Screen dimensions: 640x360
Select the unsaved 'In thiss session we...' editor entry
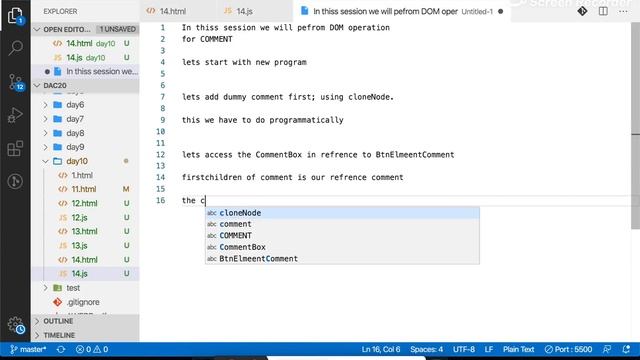click(85, 71)
